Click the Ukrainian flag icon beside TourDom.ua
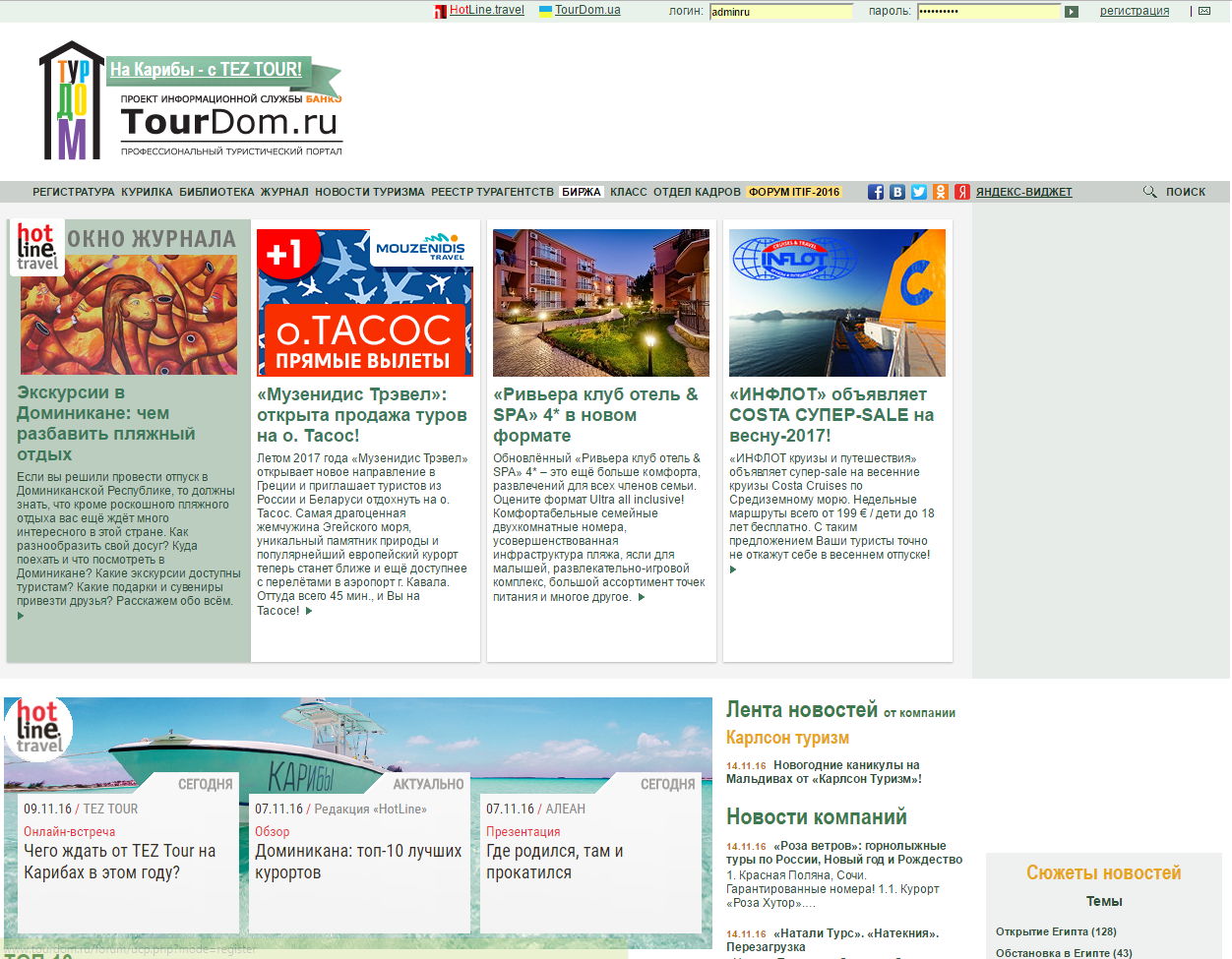Screen dimensions: 1232x959 point(545,11)
